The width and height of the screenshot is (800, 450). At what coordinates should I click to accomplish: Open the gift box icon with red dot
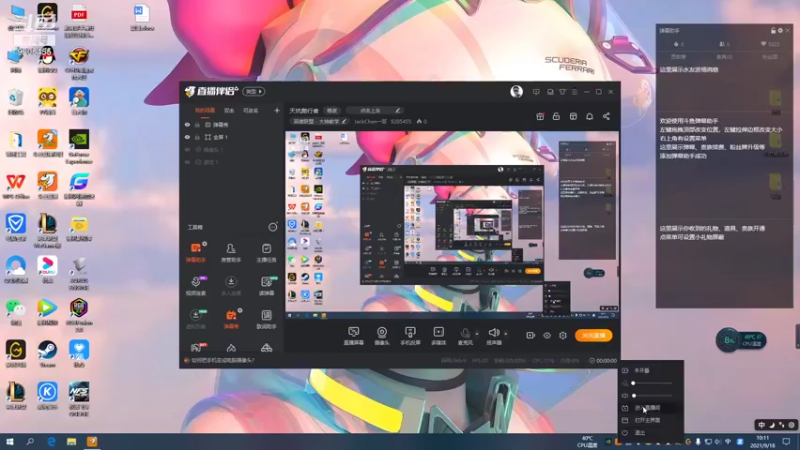tap(540, 116)
